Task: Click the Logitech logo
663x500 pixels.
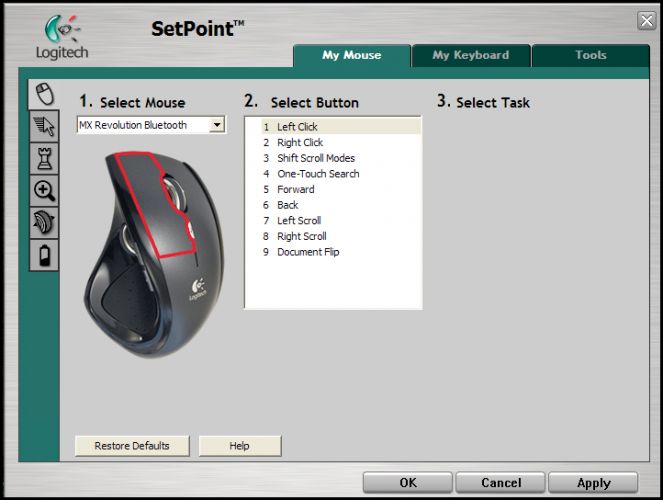Action: 62,37
